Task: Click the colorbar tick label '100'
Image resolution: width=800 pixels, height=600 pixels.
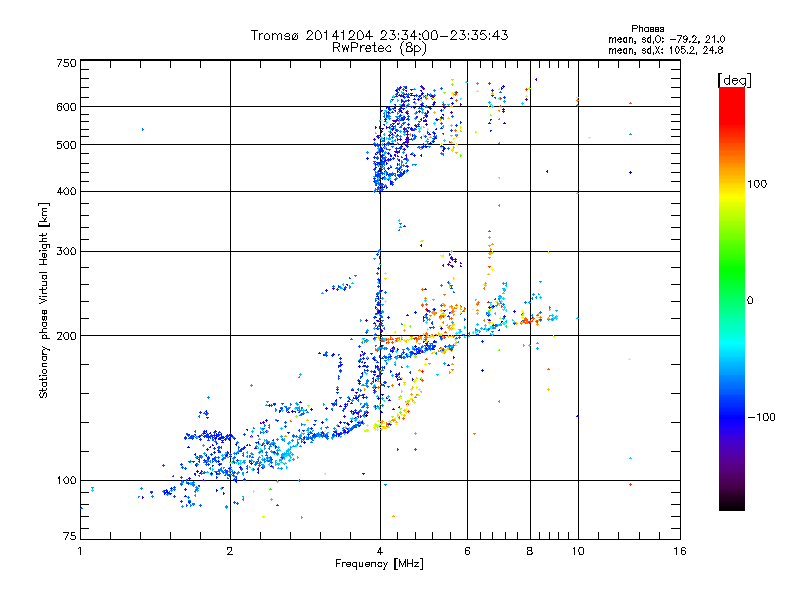Action: 757,184
